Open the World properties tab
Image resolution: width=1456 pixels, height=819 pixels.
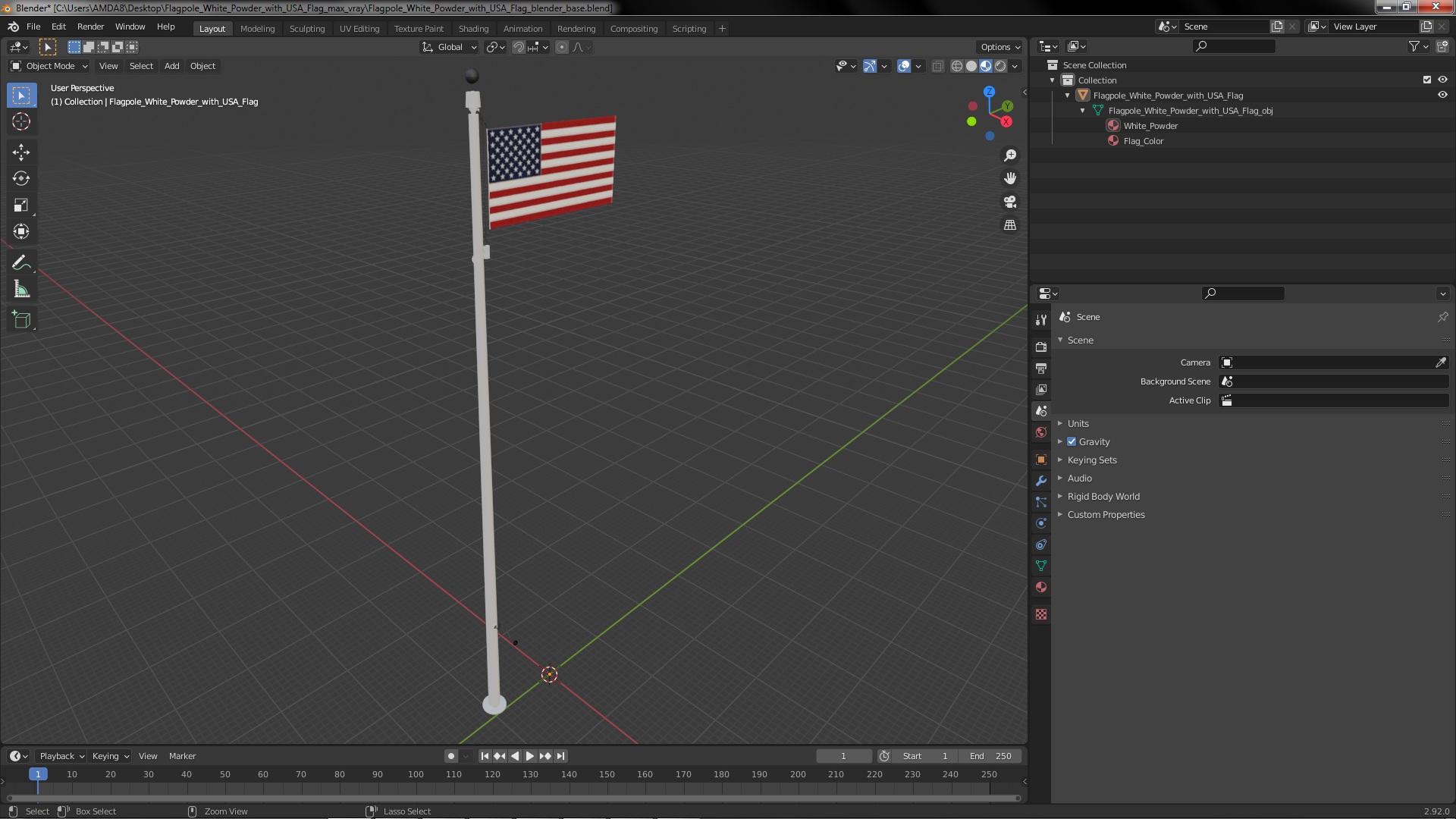pyautogui.click(x=1041, y=432)
